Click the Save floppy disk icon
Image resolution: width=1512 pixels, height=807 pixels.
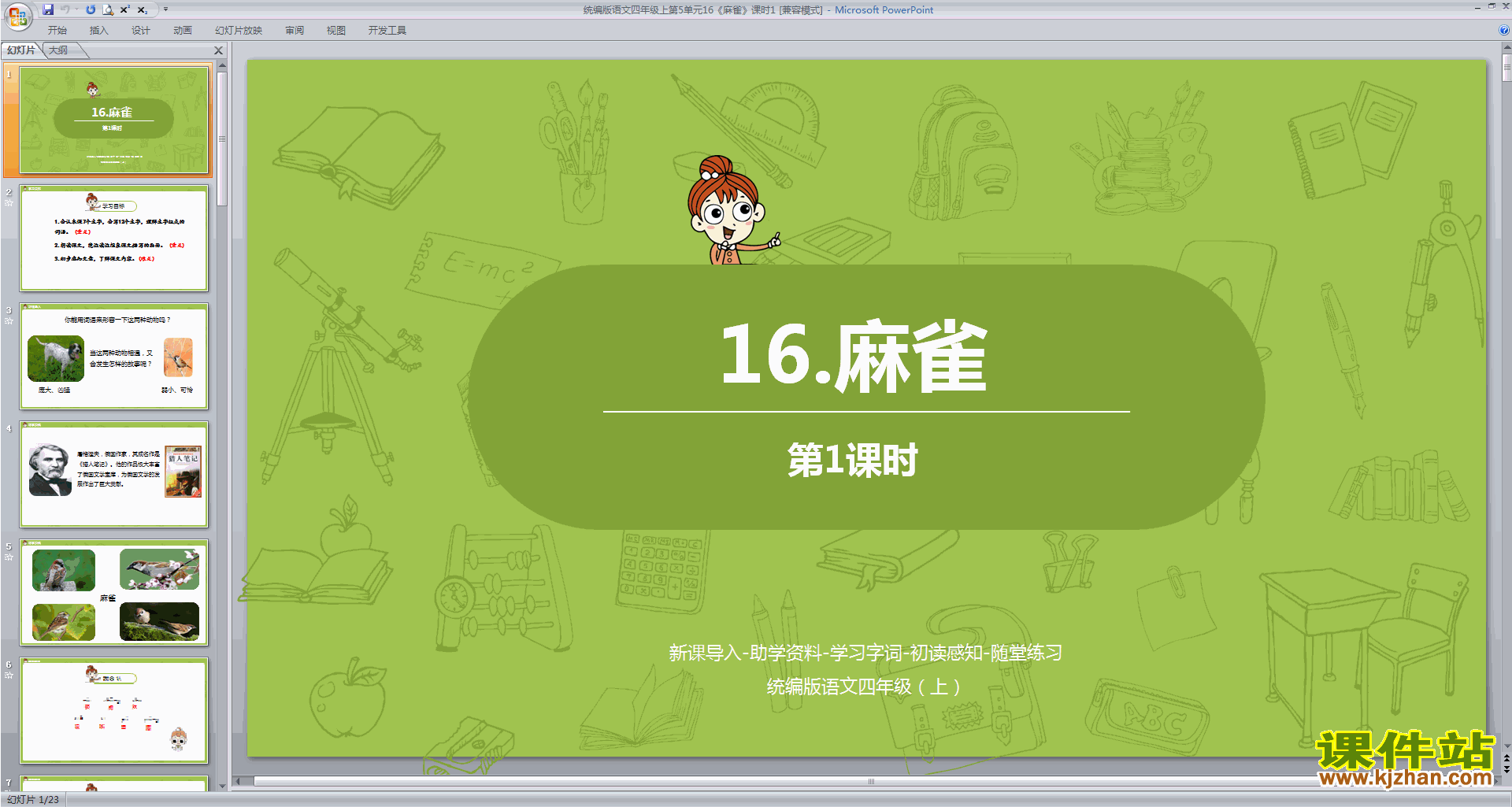click(48, 9)
